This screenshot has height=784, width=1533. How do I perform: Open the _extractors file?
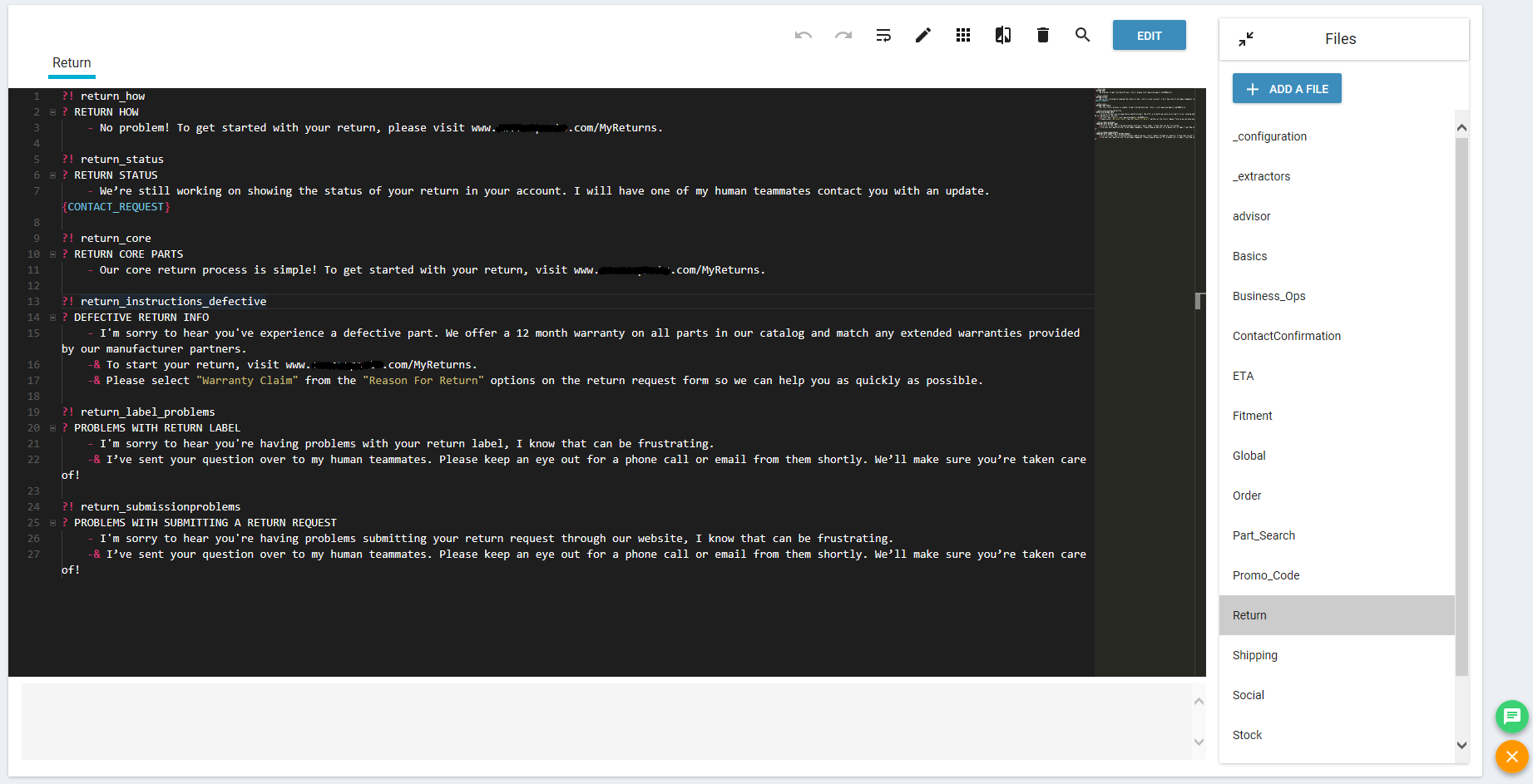coord(1337,176)
